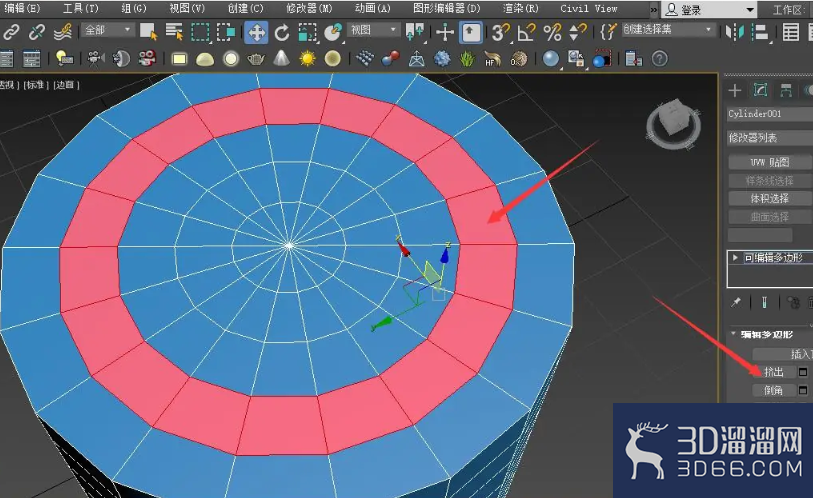Screen dimensions: 813x498
Task: Switch to the Create panel plus tab
Action: coord(735,90)
